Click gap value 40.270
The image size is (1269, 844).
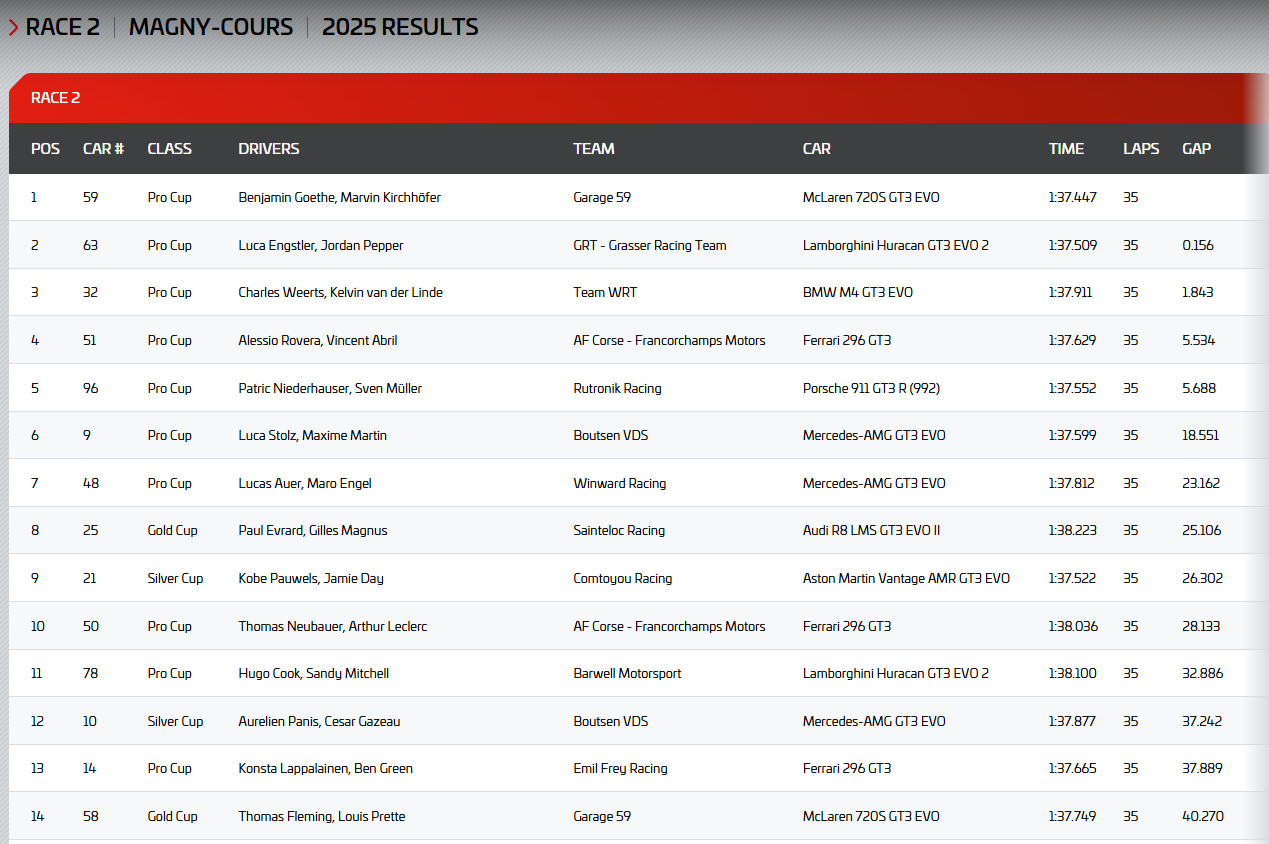pos(1203,817)
